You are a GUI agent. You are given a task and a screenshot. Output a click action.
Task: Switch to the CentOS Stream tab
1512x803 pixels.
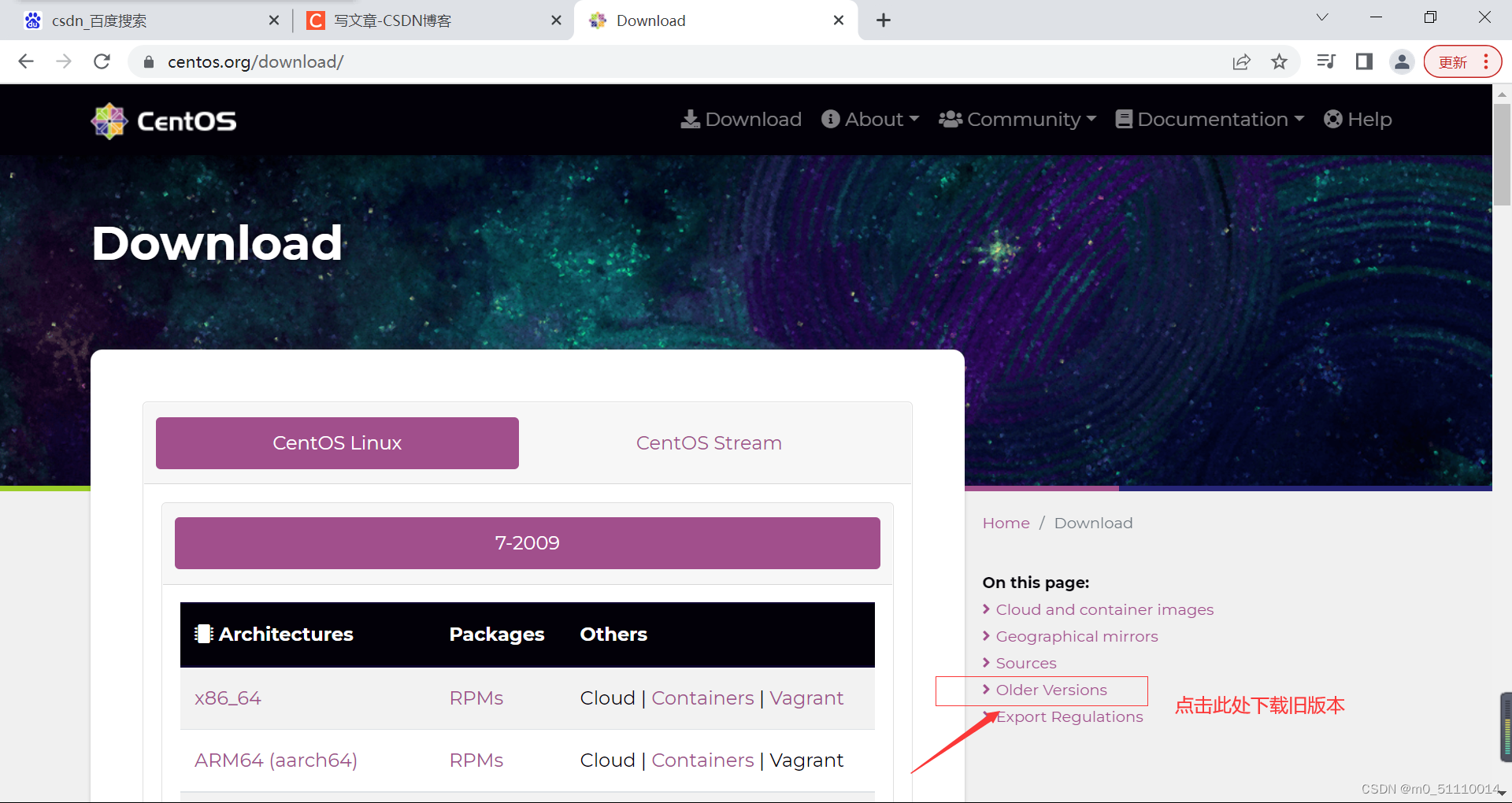click(709, 443)
